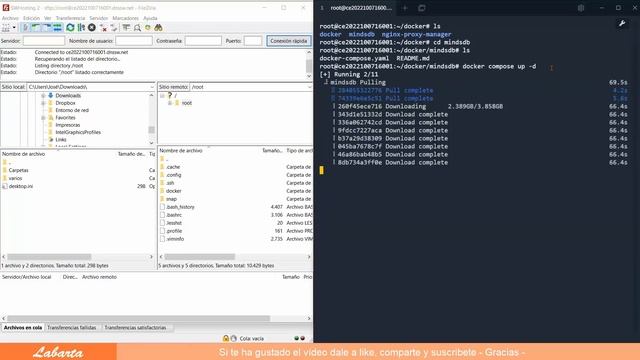The width and height of the screenshot is (640, 360).
Task: Expand the Dropbox folder tree node
Action: point(43,103)
